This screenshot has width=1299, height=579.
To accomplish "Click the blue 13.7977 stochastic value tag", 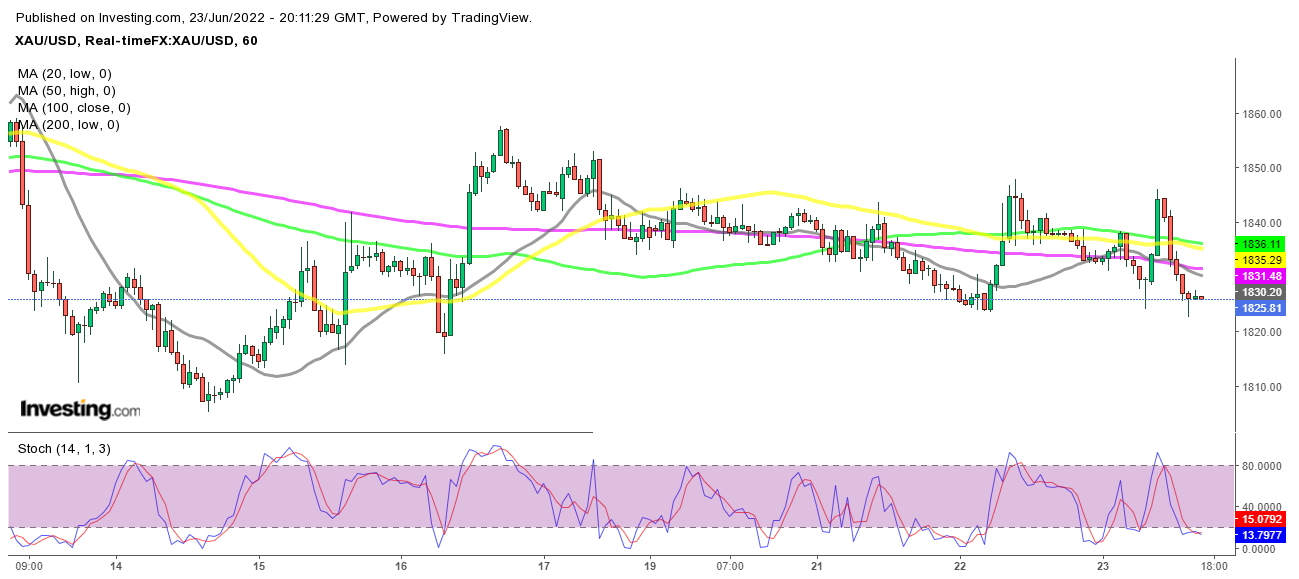I will point(1262,536).
